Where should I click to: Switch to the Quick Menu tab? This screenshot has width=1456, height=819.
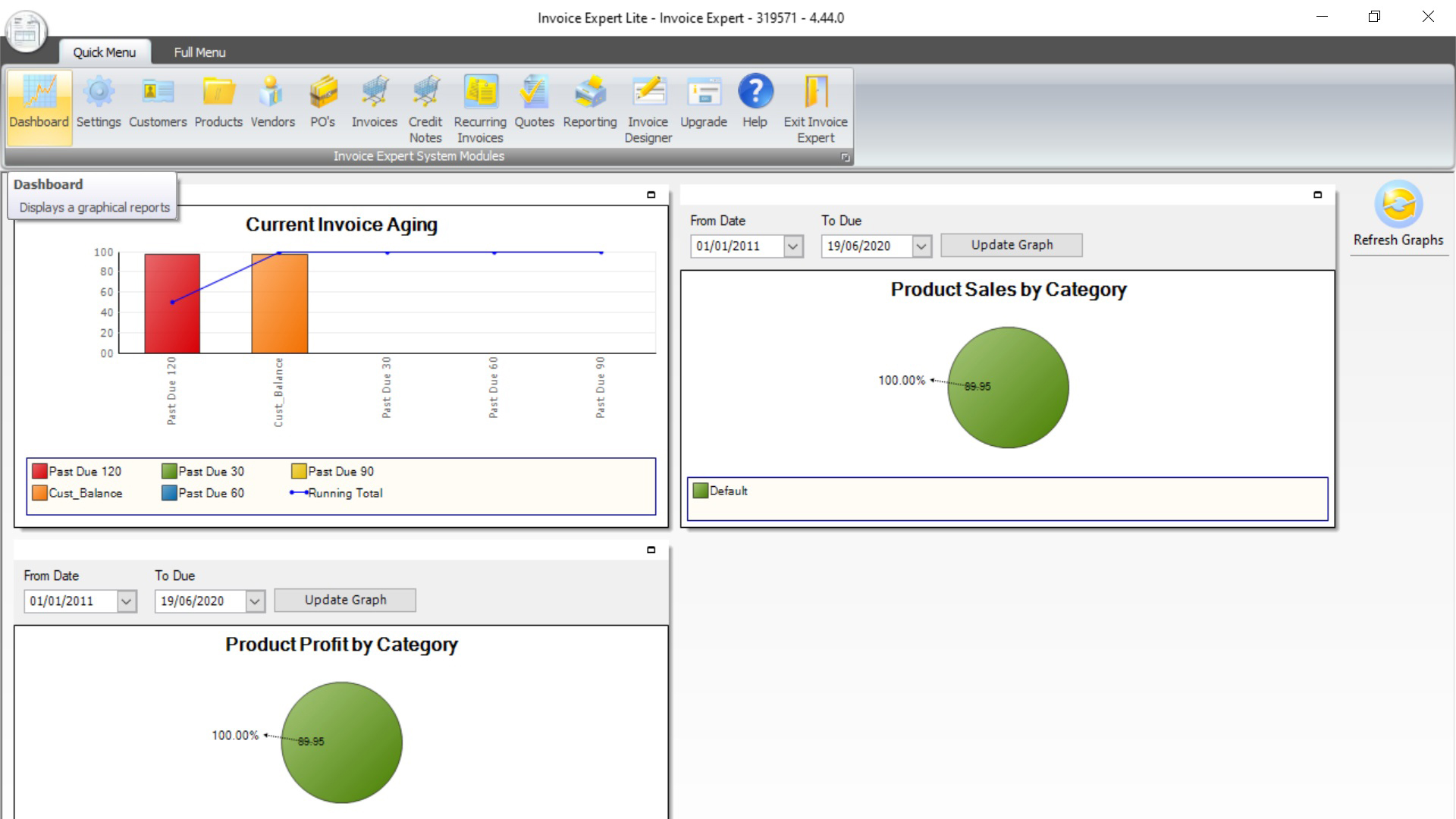tap(105, 52)
